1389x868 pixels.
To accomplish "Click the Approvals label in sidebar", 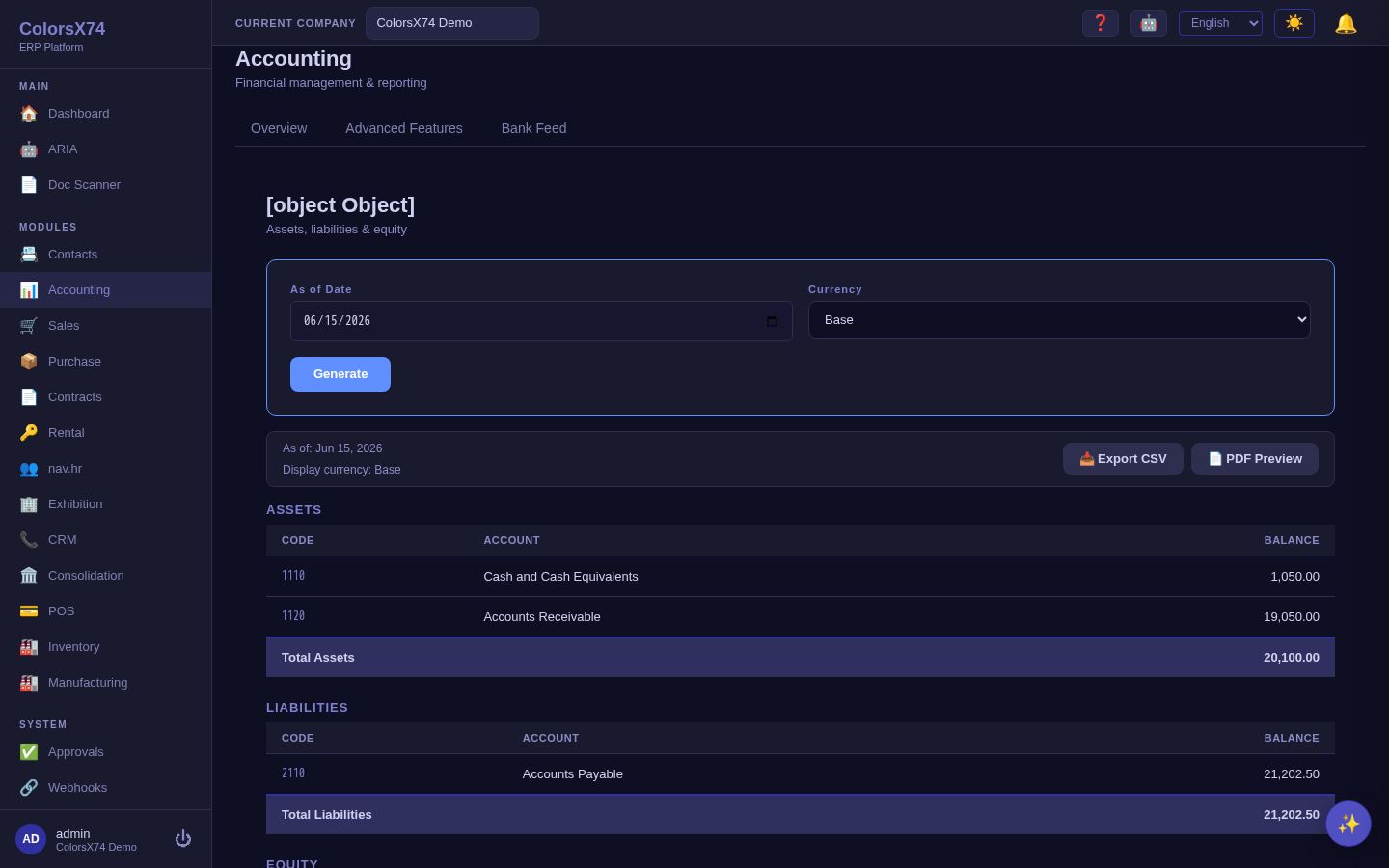I will tap(76, 752).
